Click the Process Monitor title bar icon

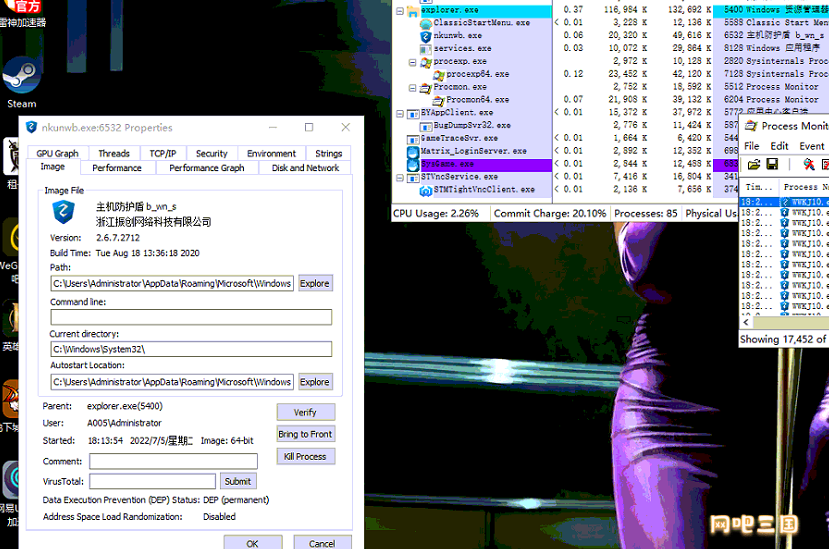tap(751, 126)
